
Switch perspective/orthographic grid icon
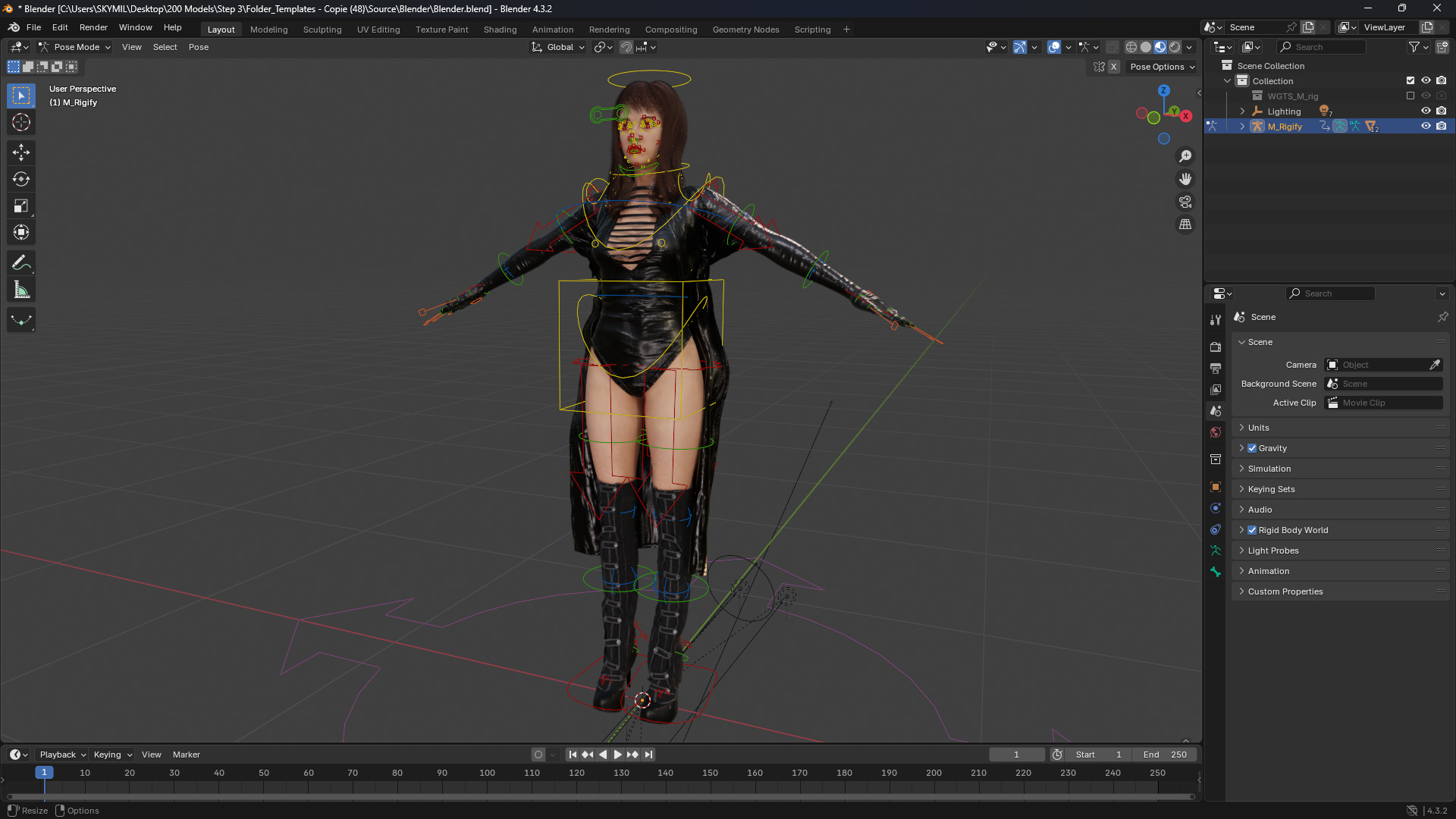click(x=1185, y=224)
